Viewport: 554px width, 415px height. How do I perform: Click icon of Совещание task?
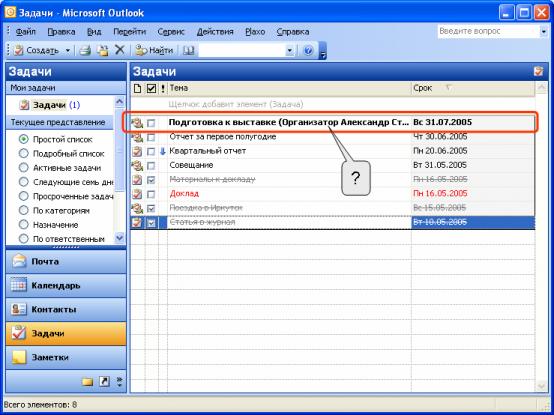coord(137,166)
